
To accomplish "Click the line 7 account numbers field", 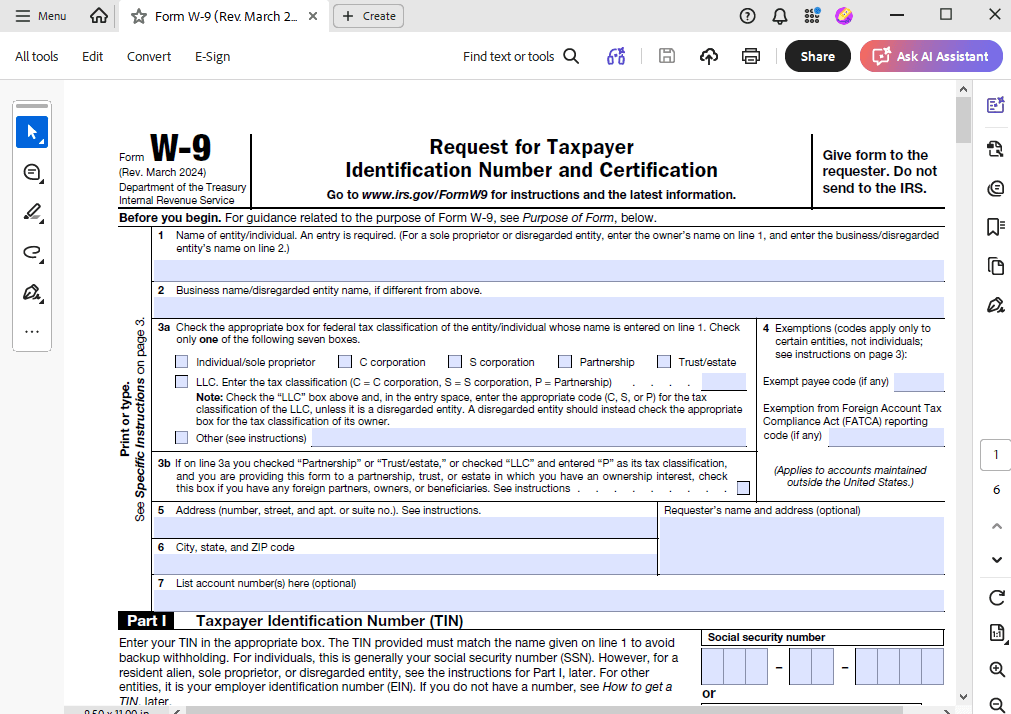I will coord(549,600).
